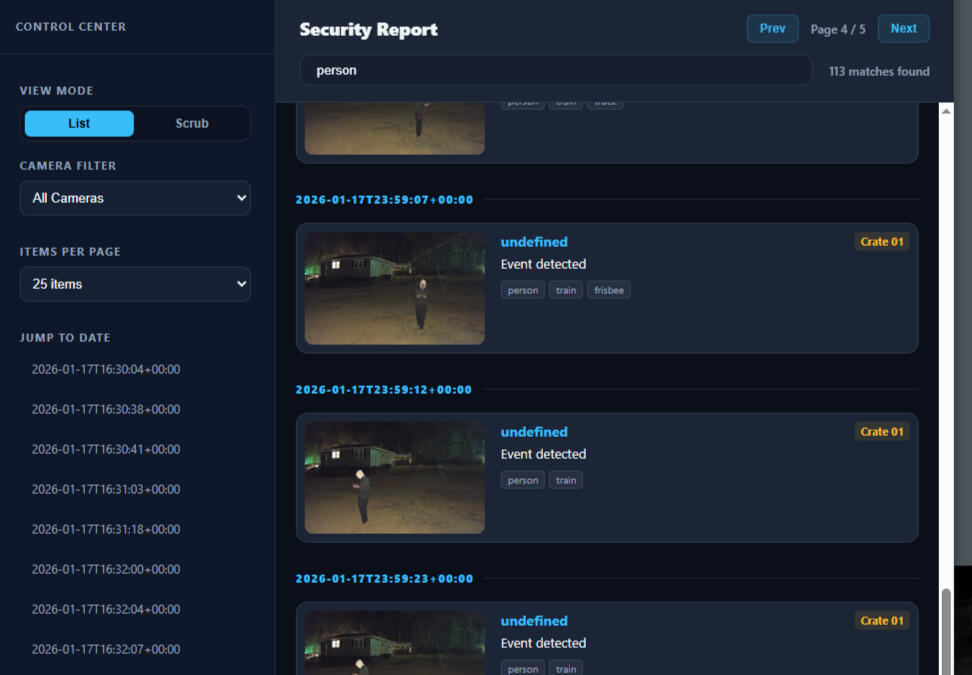Open thumbnail of the 23:59:12 event
The image size is (972, 675).
[395, 477]
